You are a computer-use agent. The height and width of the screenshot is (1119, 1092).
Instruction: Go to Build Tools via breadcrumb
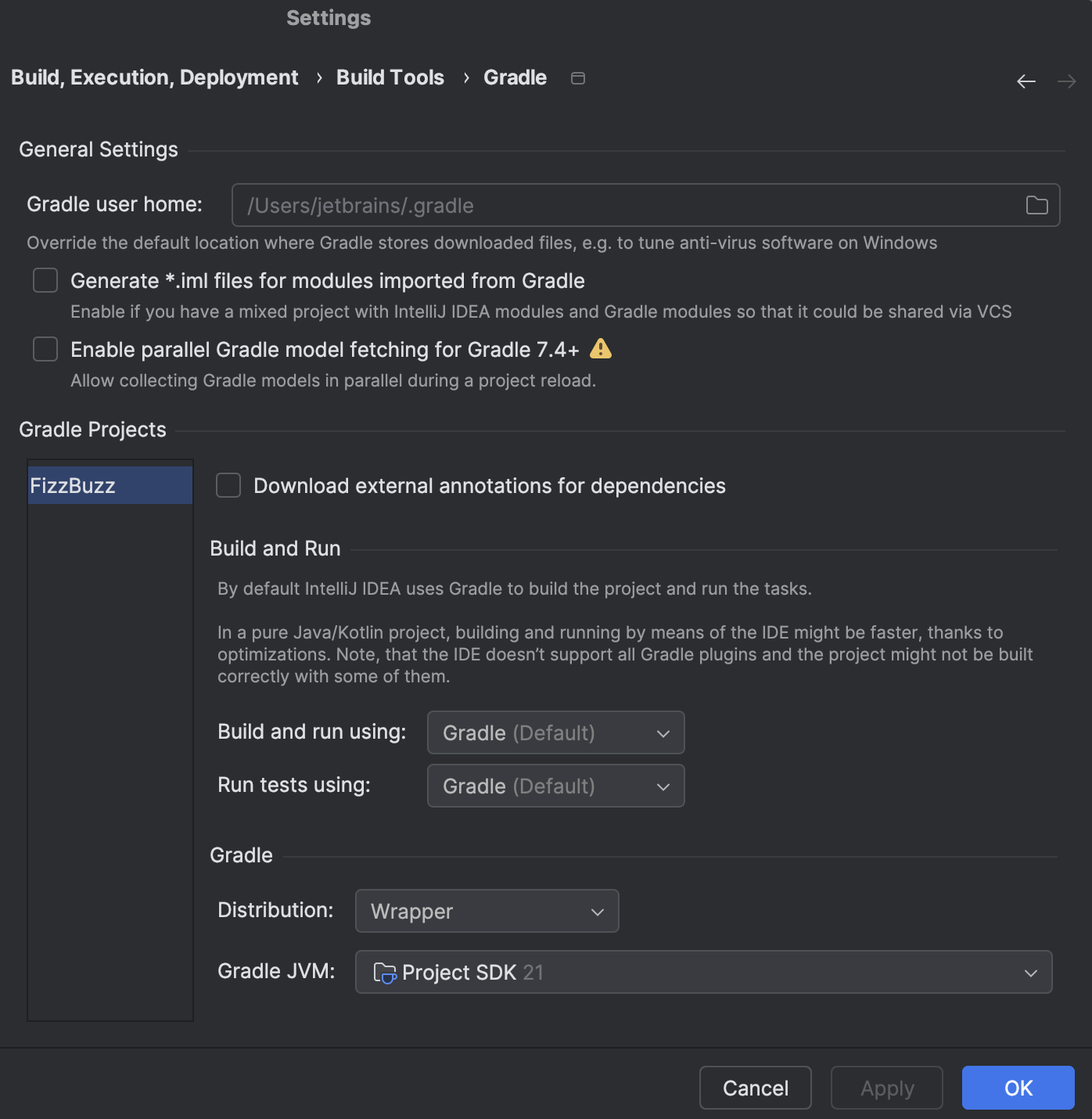point(390,77)
